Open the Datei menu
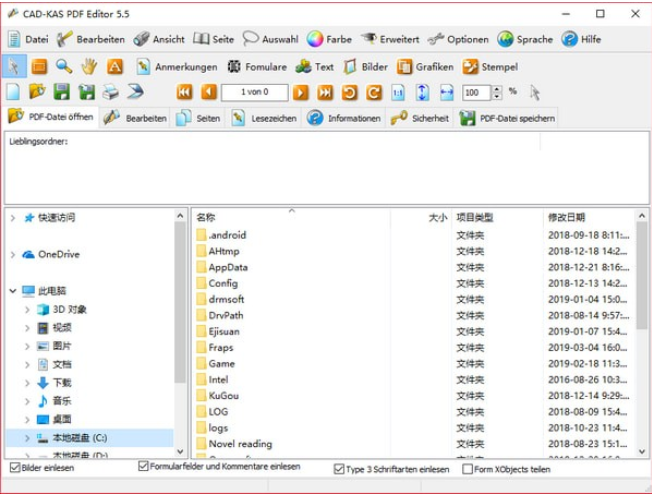The image size is (652, 495). click(28, 40)
